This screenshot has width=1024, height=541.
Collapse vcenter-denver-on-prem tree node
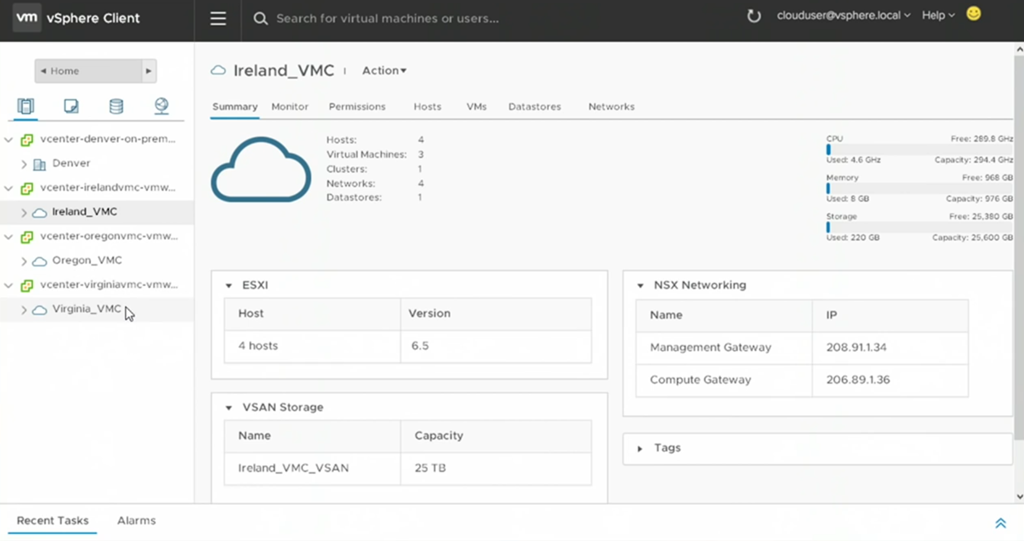click(x=8, y=139)
